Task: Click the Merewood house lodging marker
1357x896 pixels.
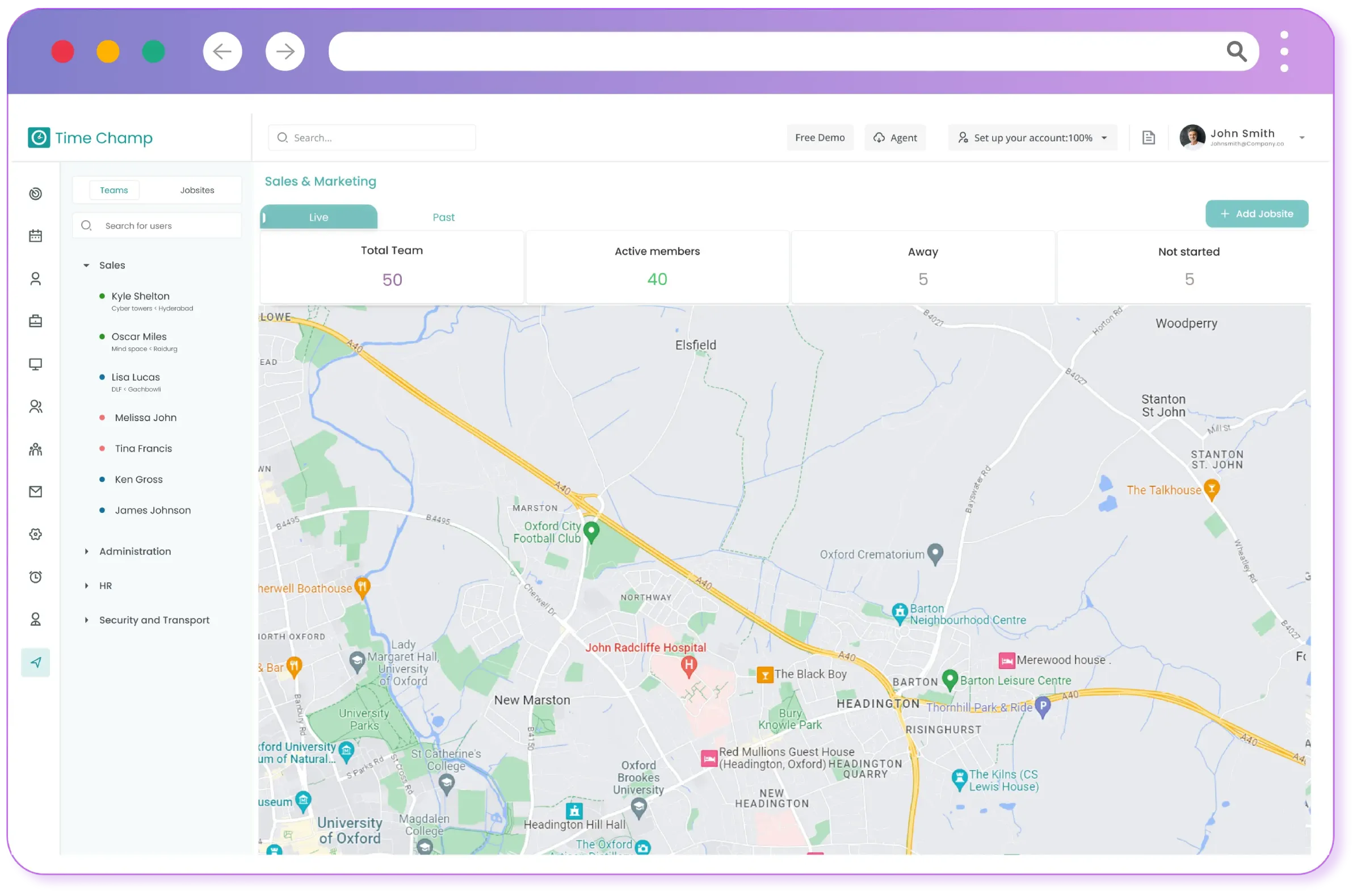Action: click(x=1007, y=661)
